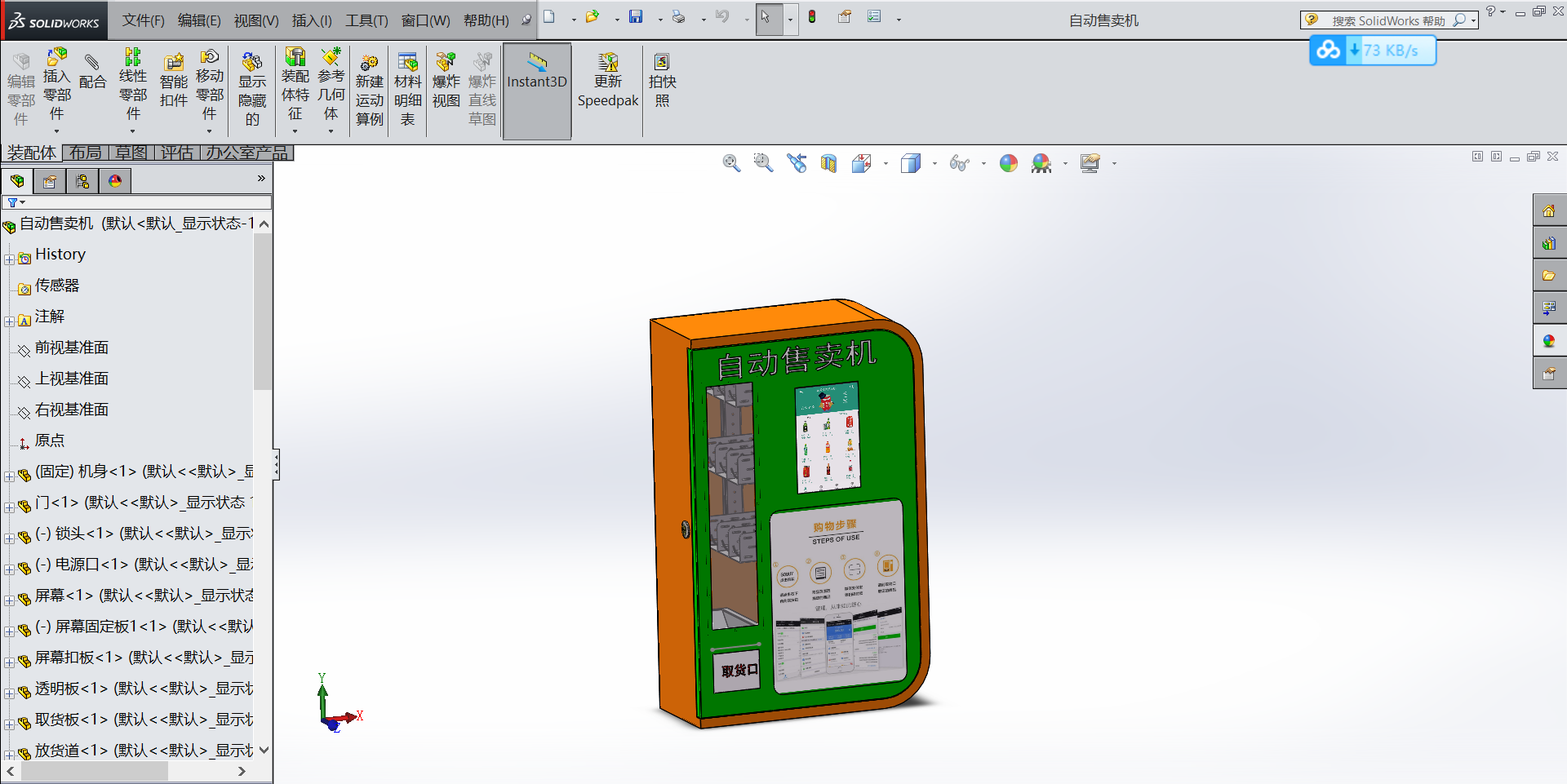The width and height of the screenshot is (1567, 784).
Task: Click search SolidWorks help field
Action: [1387, 20]
